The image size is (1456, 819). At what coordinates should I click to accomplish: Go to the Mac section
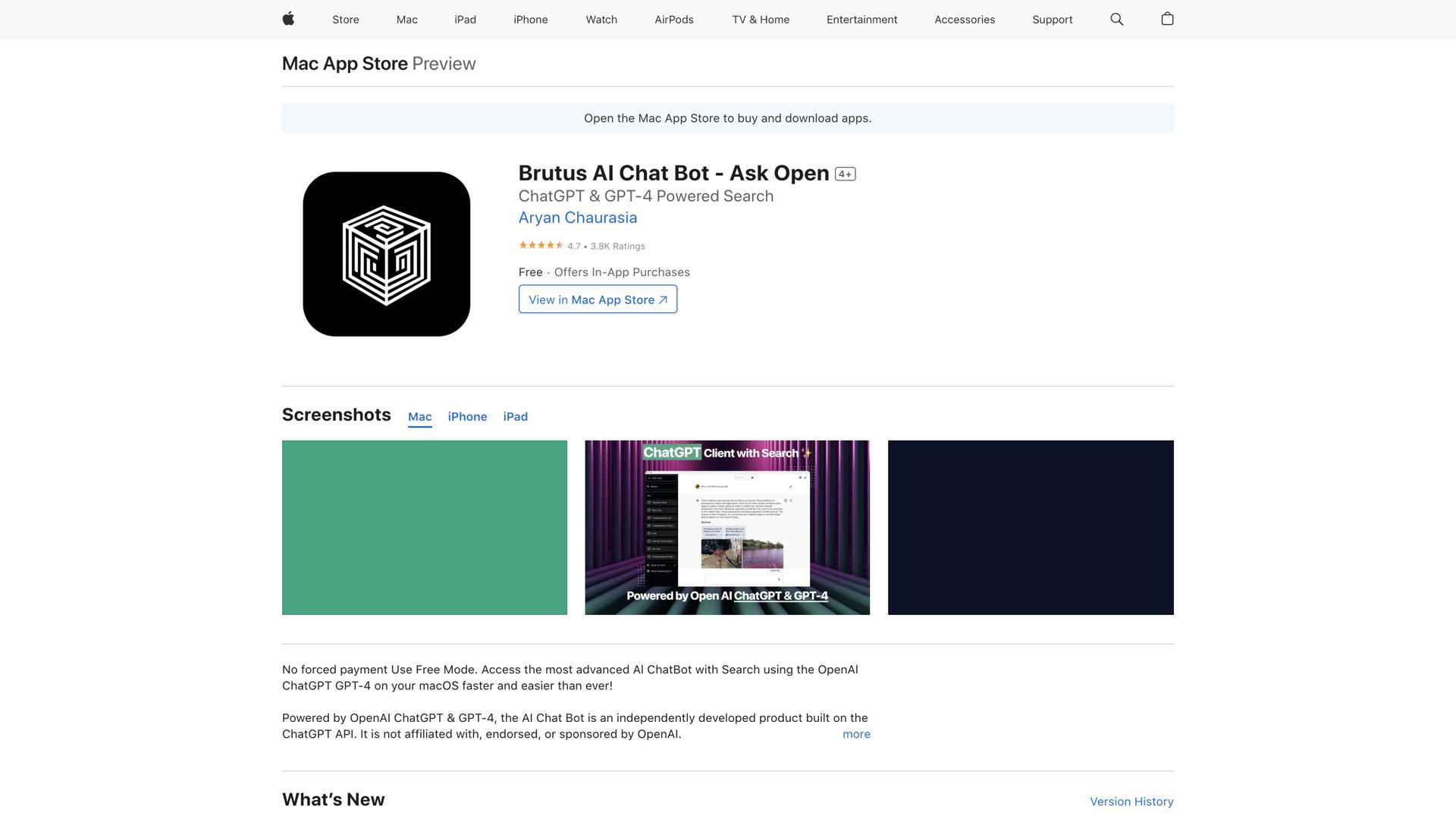point(406,19)
